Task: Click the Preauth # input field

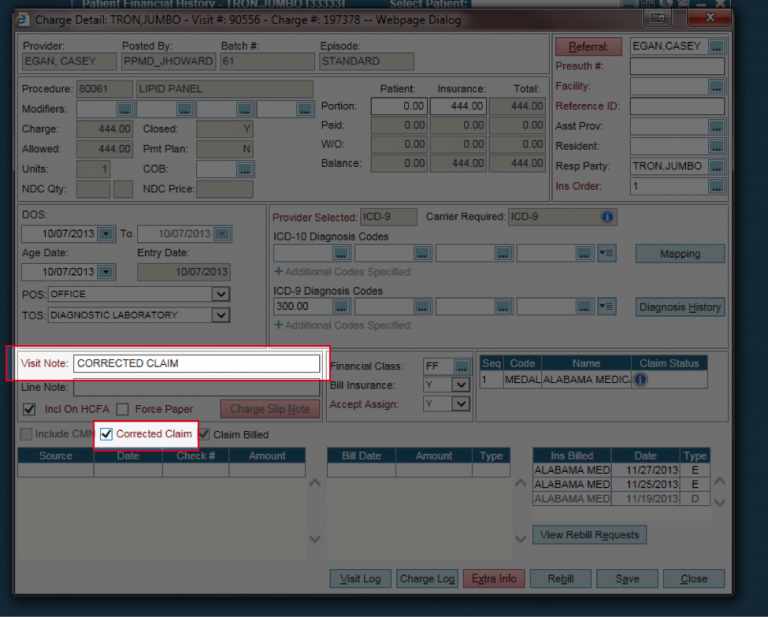Action: (677, 67)
